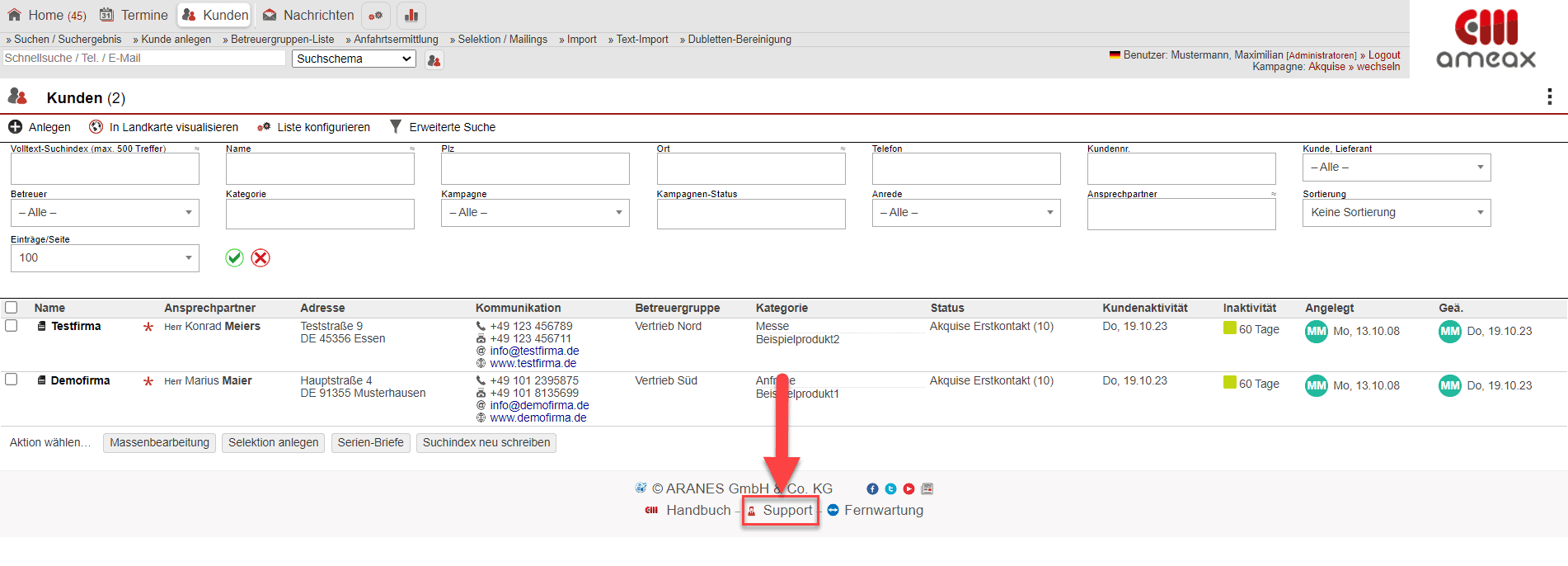Open the bar chart statistics icon
Screen dimensions: 1568x566
(411, 16)
